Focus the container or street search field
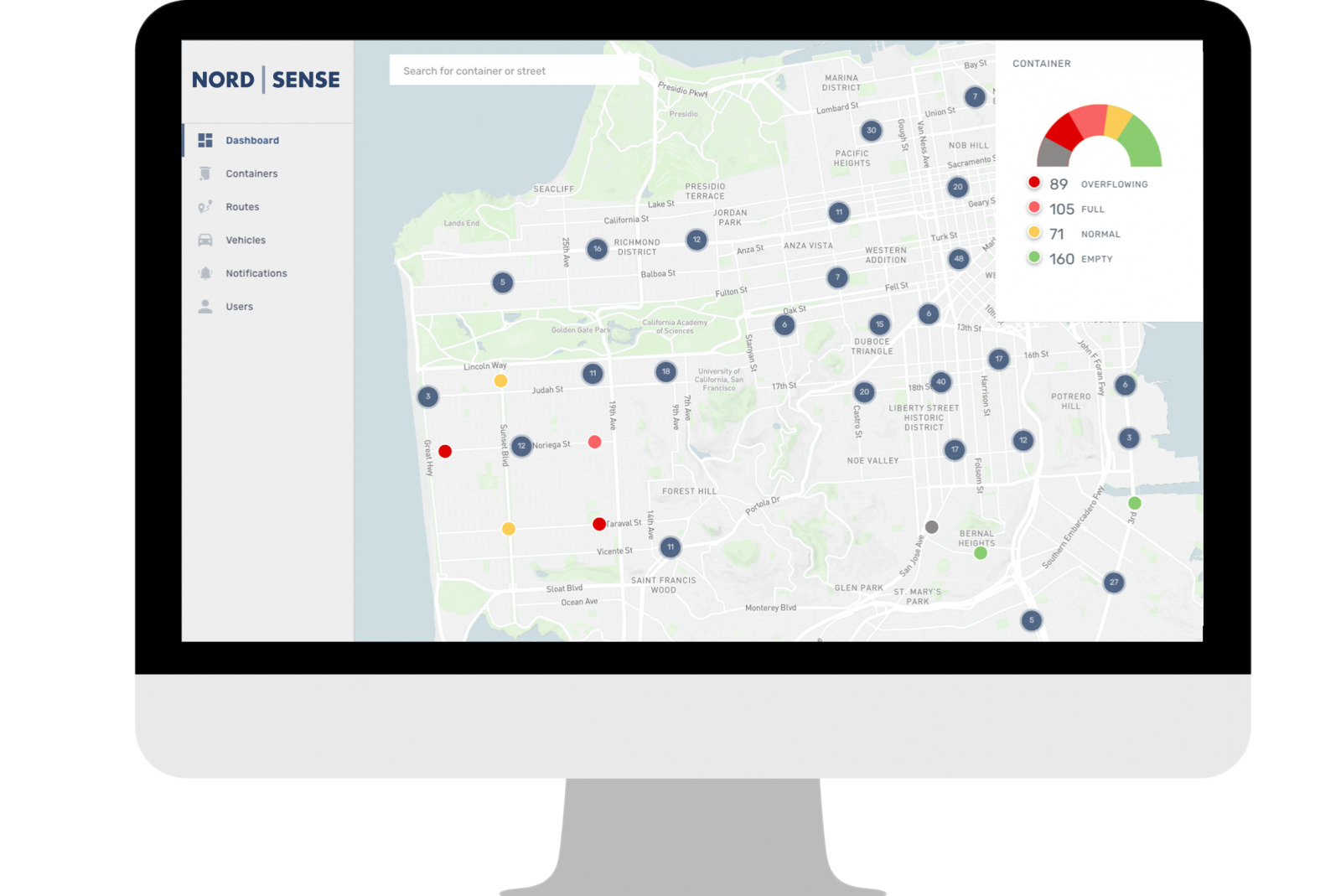Screen dimensions: 1341x896 pyautogui.click(x=515, y=70)
